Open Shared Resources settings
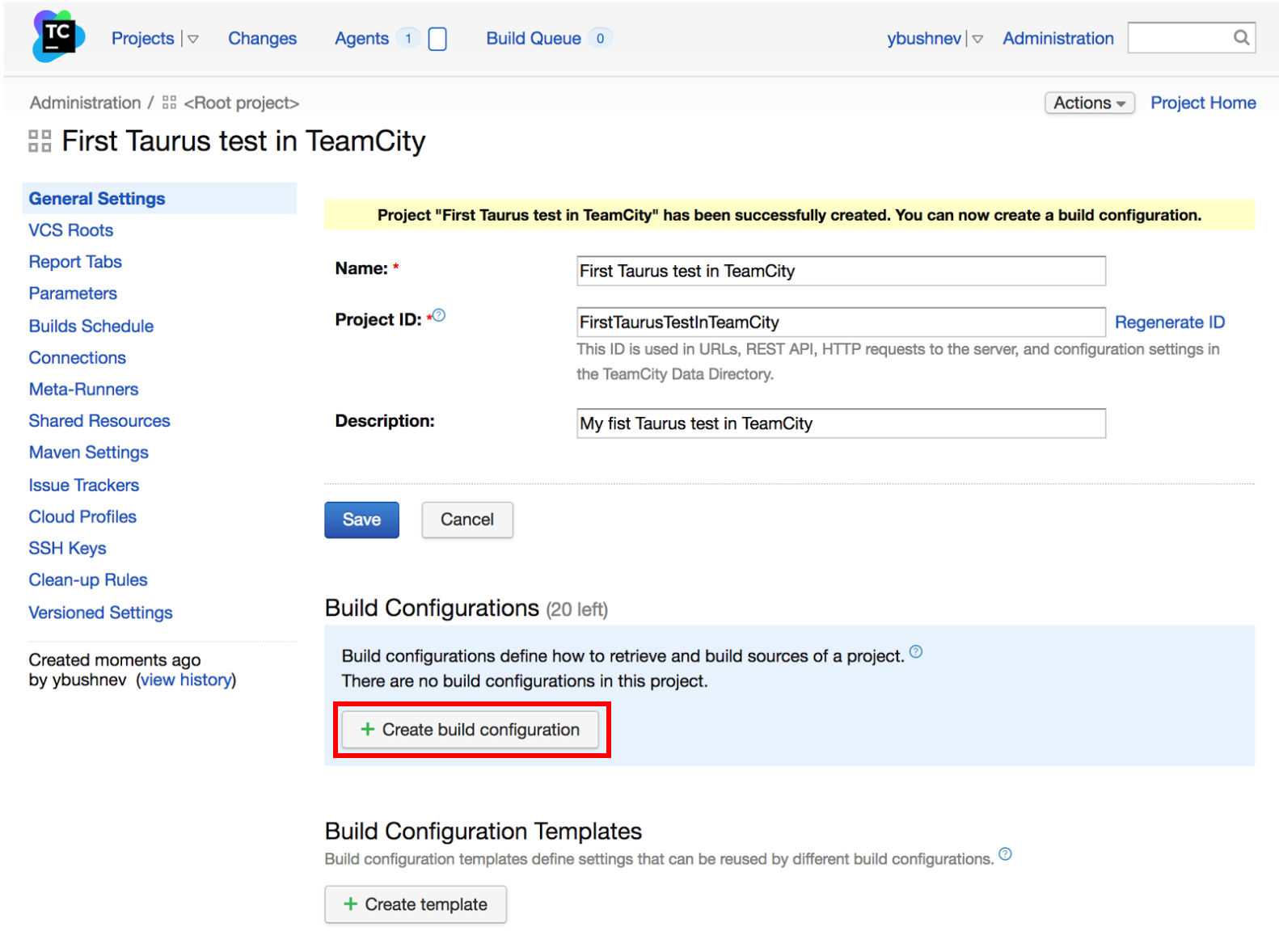 (x=99, y=420)
